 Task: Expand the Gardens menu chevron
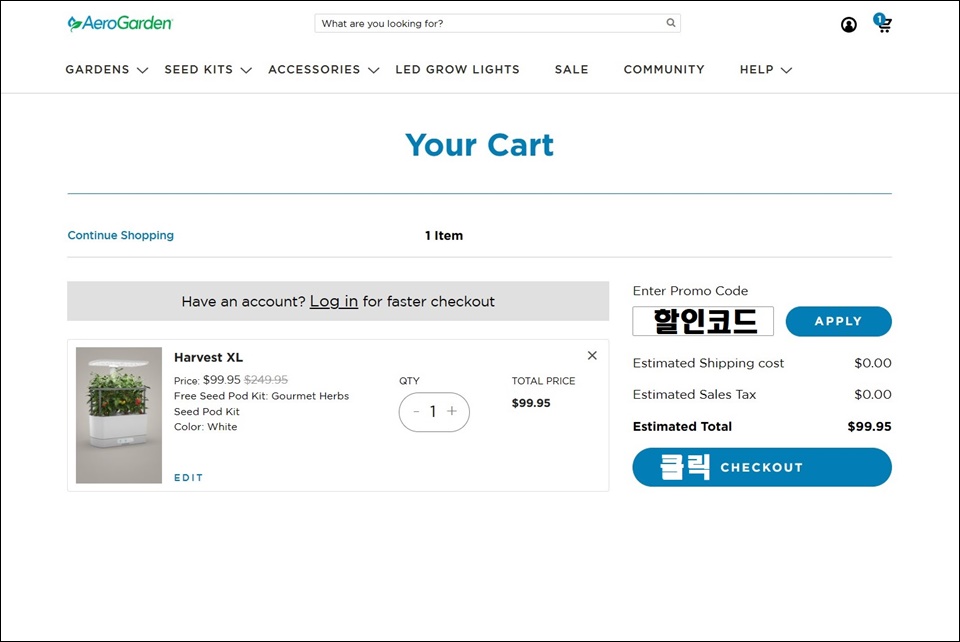click(143, 70)
